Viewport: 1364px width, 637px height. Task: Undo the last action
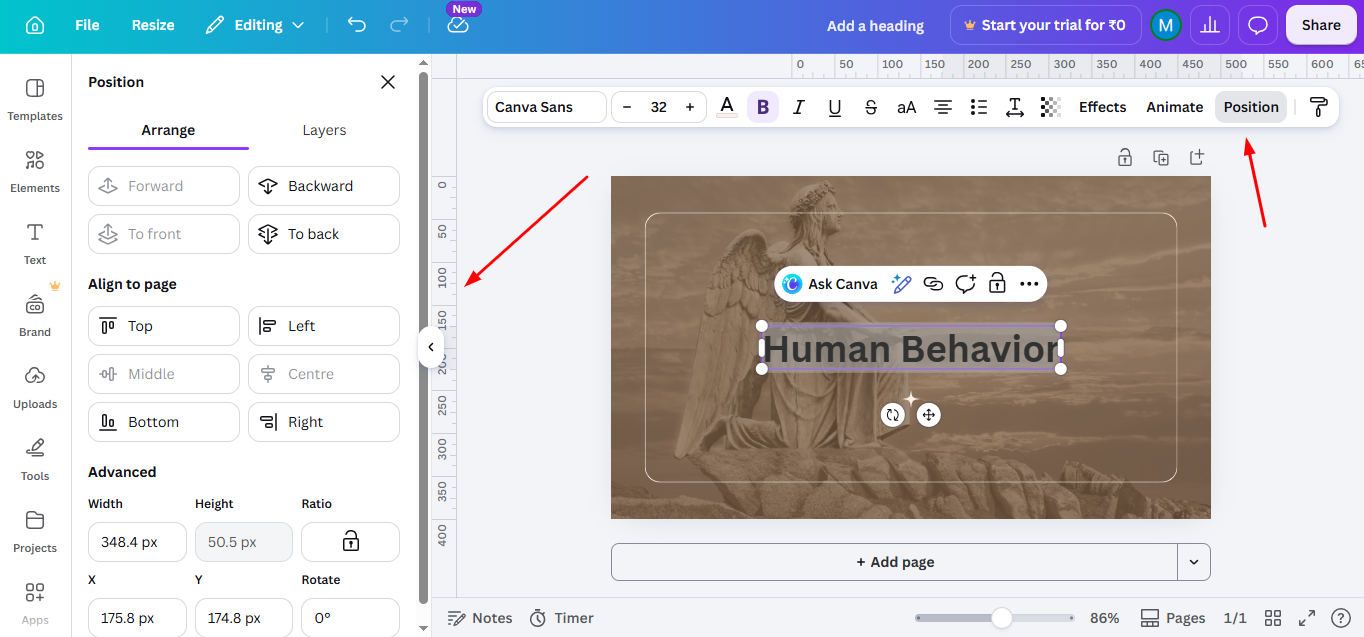click(357, 25)
